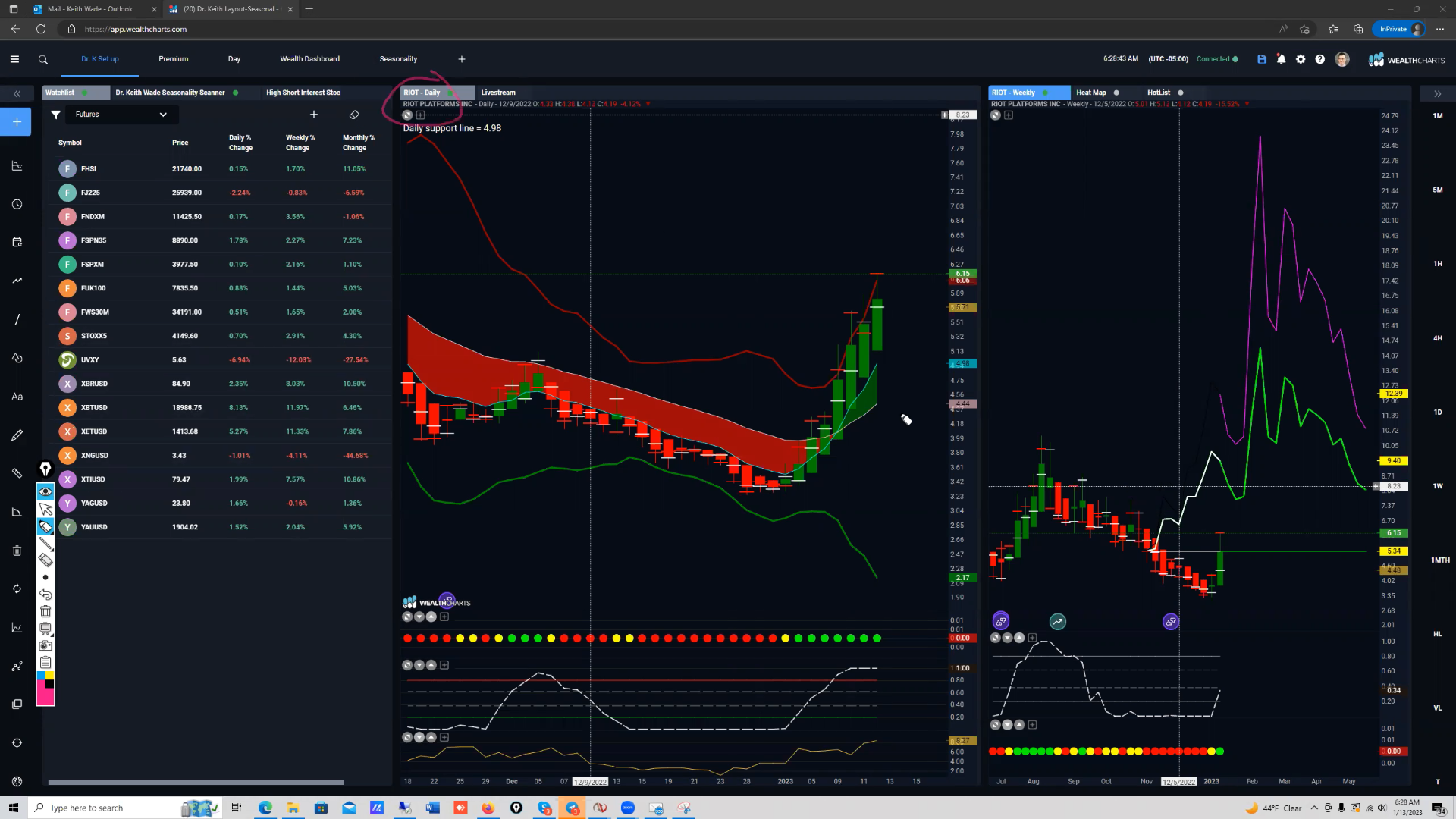This screenshot has height=819, width=1456.
Task: Click plus box on third daily indicator pane
Action: pyautogui.click(x=444, y=737)
